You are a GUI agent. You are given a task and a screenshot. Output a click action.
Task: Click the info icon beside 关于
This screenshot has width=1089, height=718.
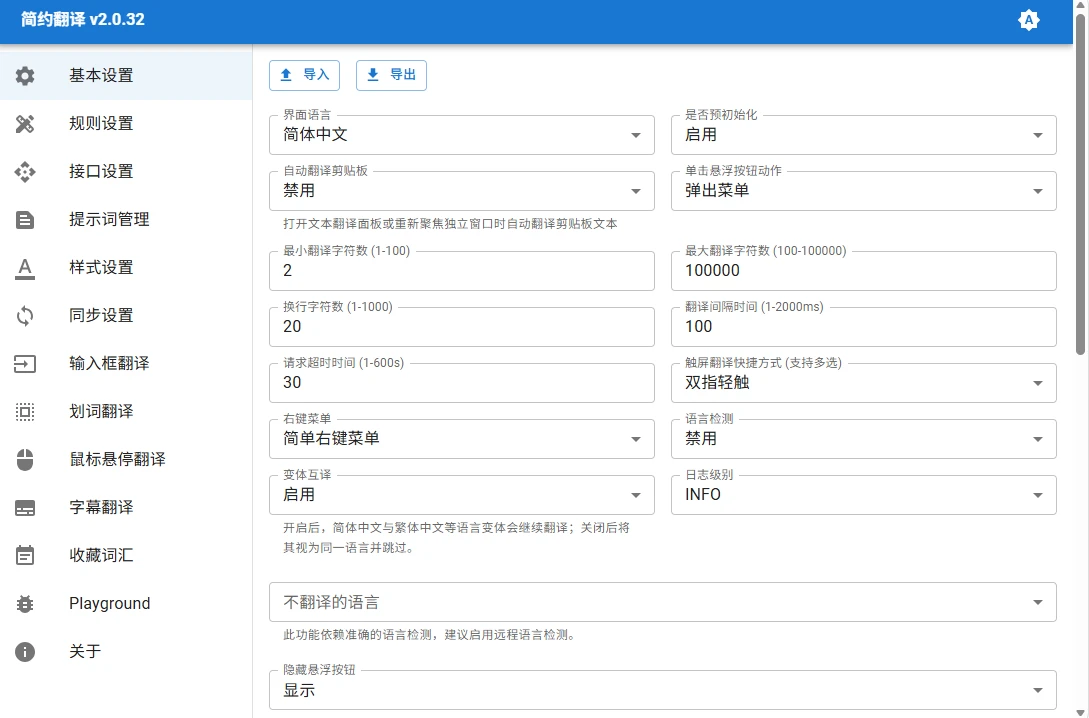[x=25, y=651]
